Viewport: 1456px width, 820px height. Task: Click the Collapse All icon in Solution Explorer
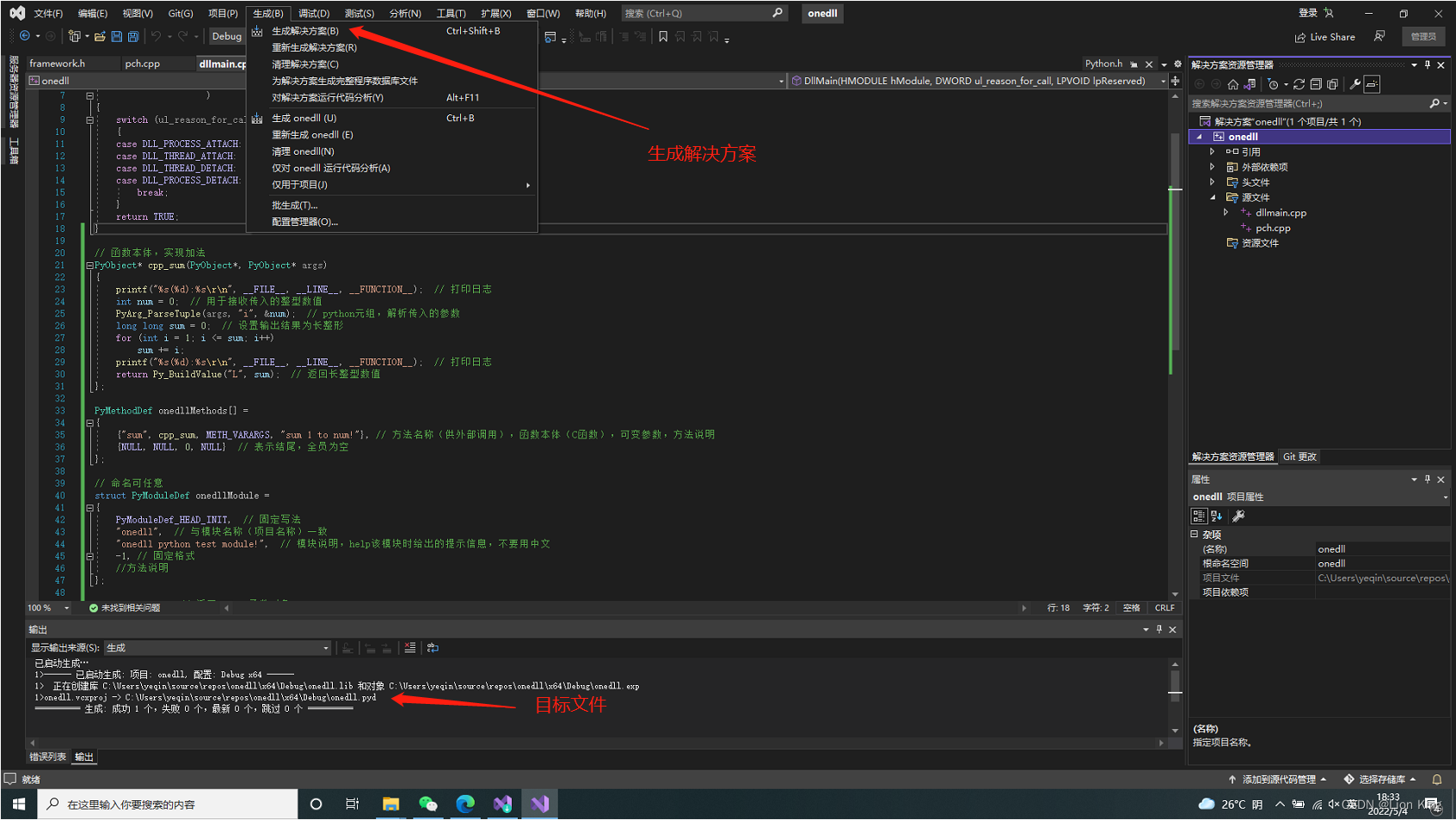click(1317, 83)
